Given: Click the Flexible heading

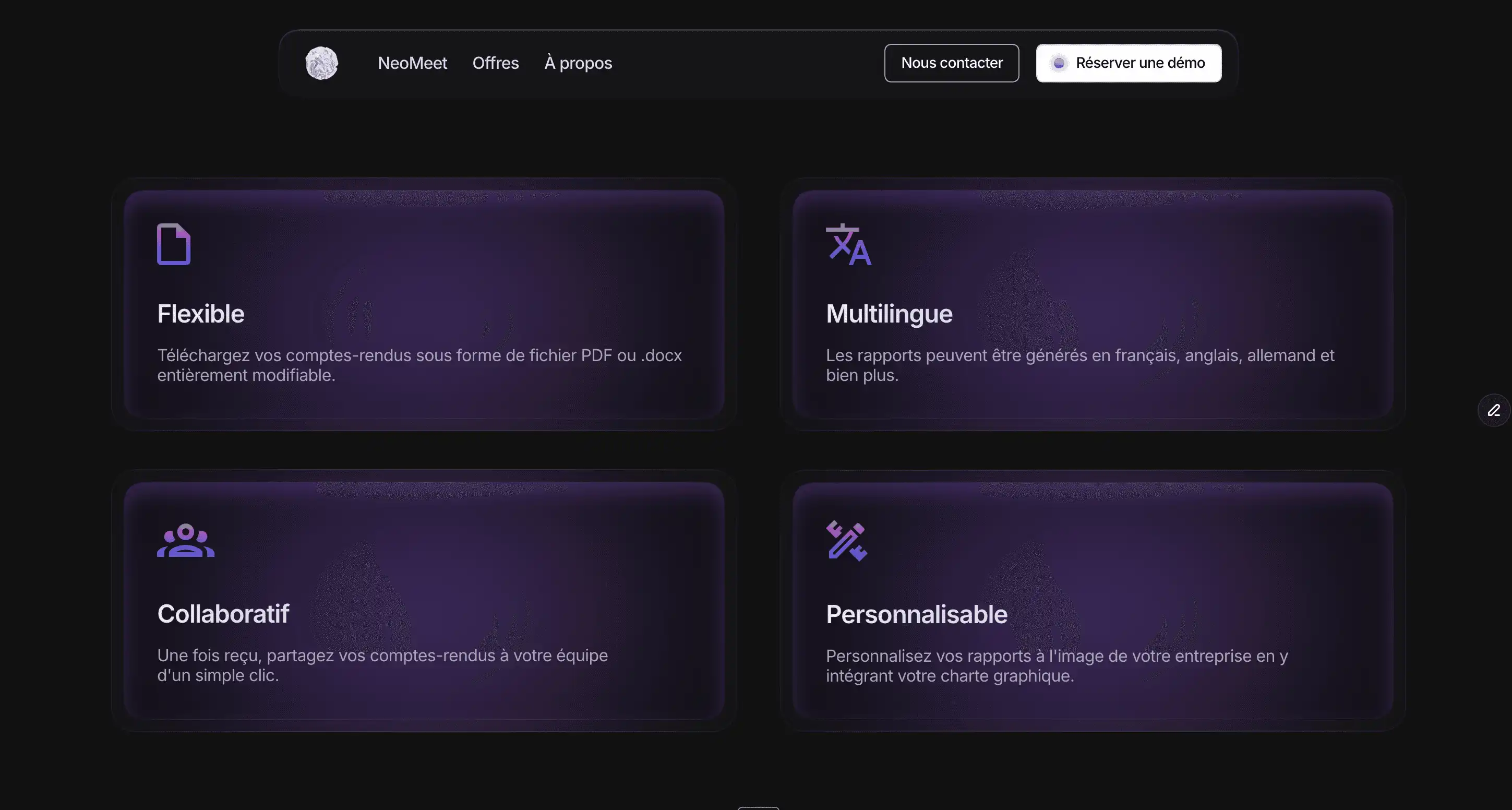Looking at the screenshot, I should coord(201,314).
